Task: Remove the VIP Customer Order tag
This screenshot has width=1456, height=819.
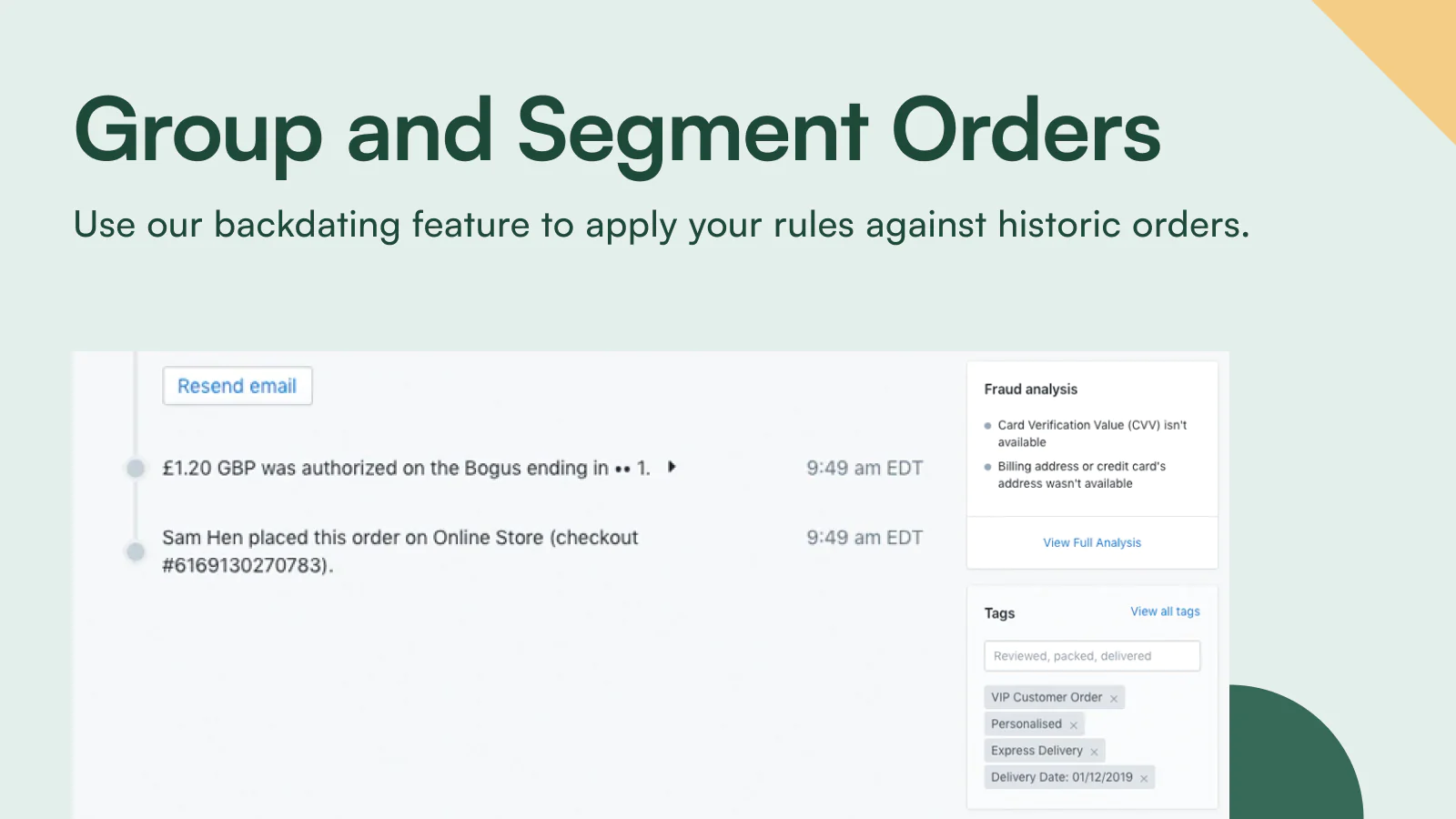Action: [1114, 699]
